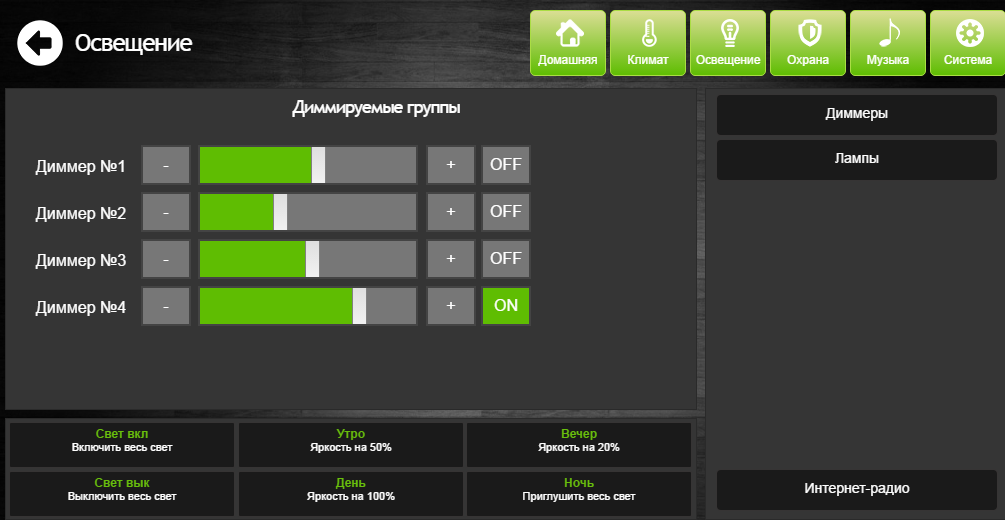
Task: Activate the Ночь dim light scene
Action: [579, 494]
